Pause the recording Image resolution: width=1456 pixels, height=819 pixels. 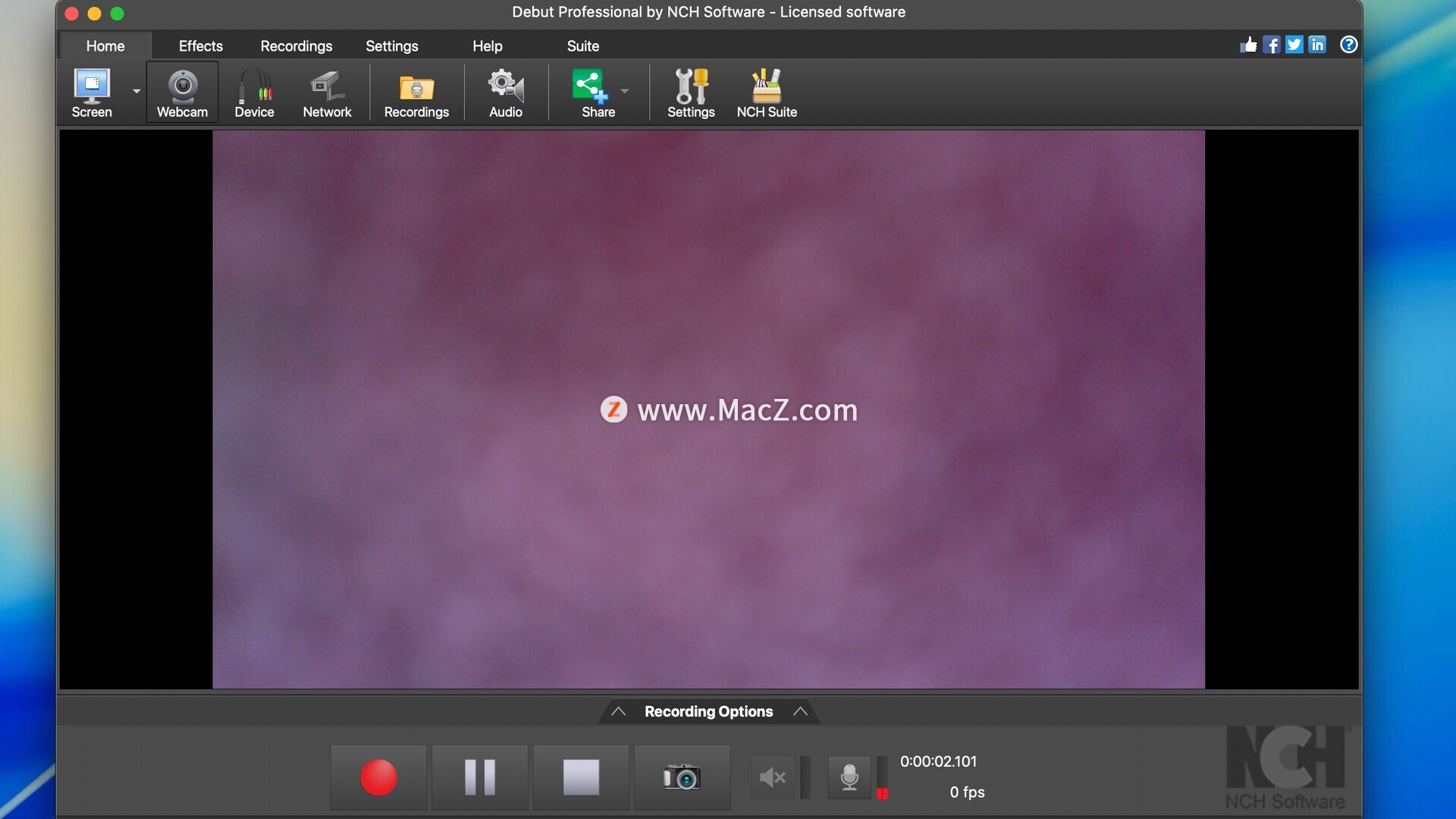click(x=480, y=777)
